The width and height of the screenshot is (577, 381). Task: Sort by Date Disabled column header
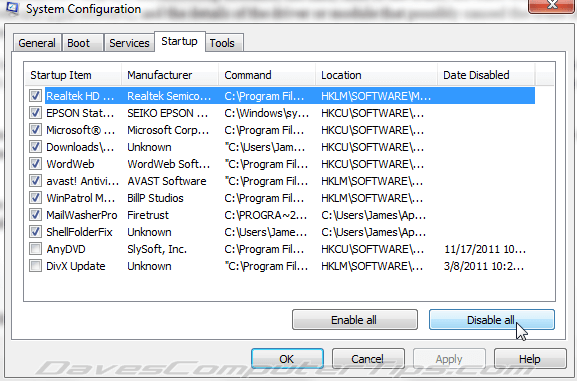[x=486, y=75]
